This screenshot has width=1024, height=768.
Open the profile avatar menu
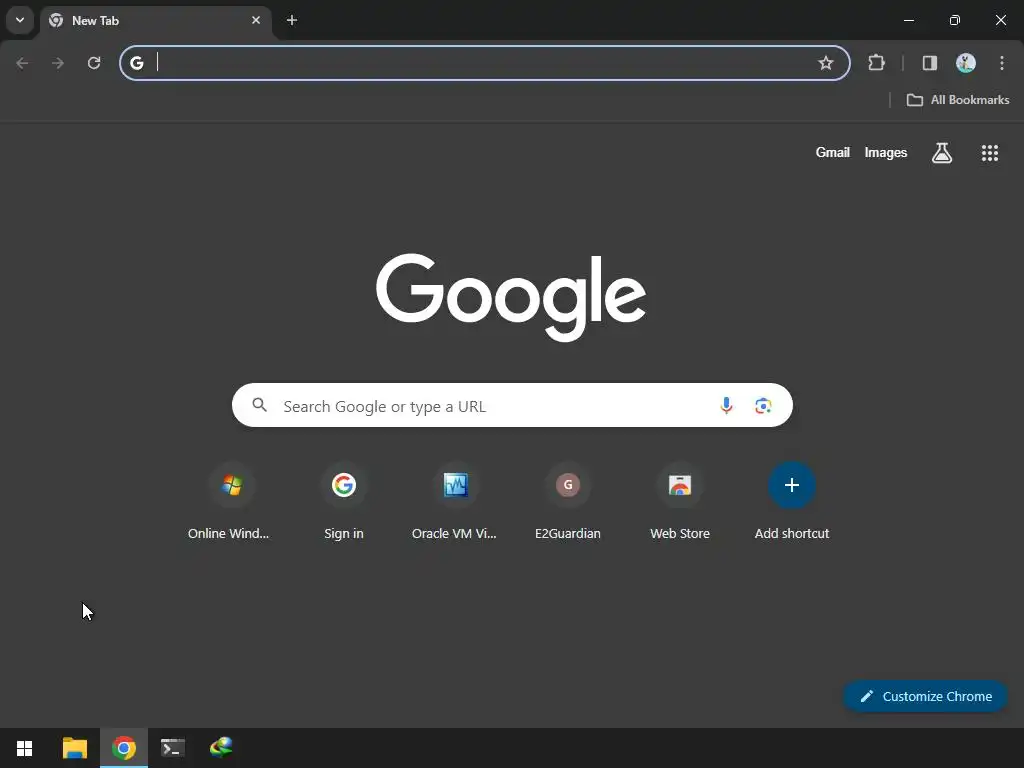[966, 63]
